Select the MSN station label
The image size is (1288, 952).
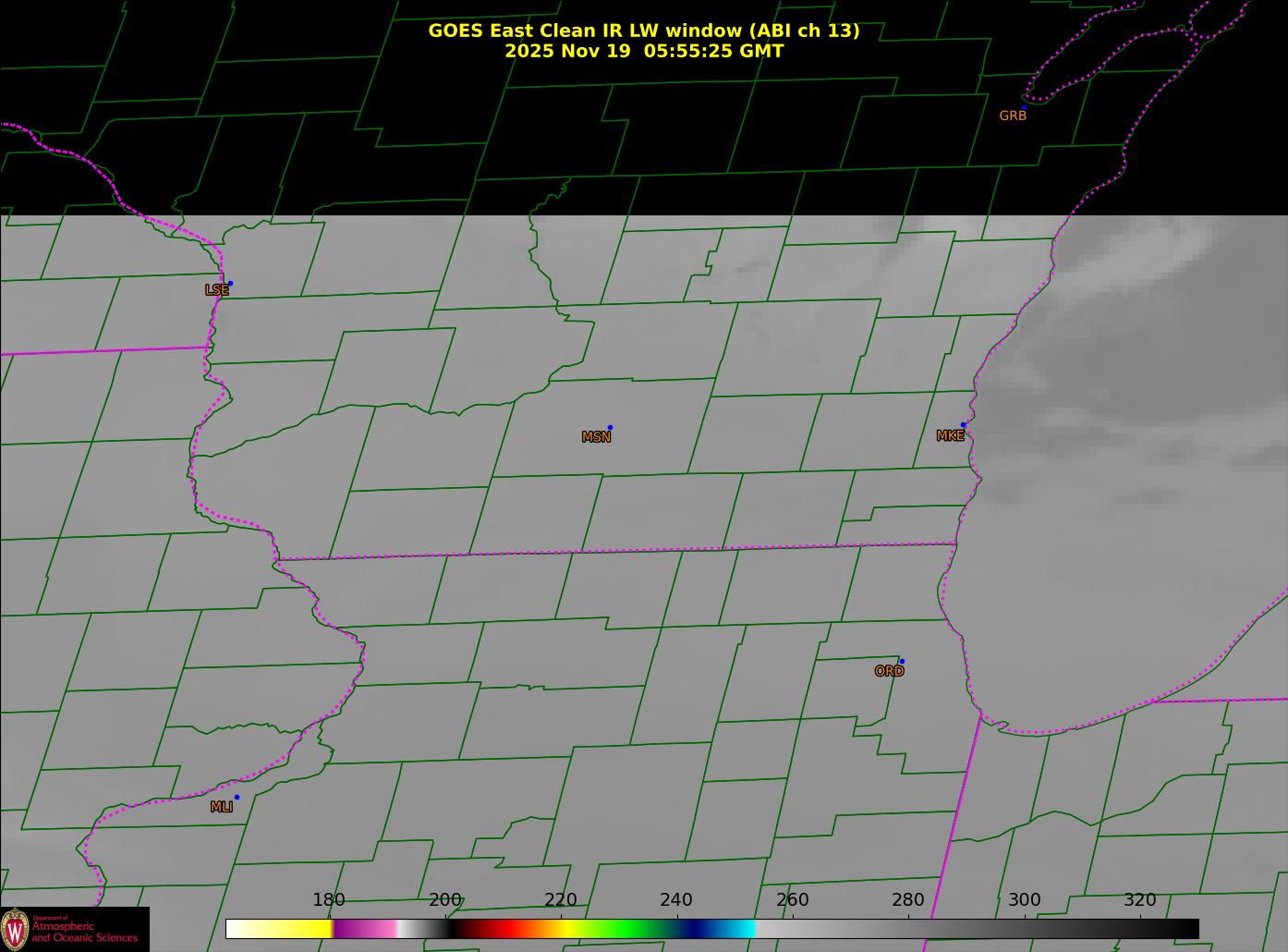[596, 437]
